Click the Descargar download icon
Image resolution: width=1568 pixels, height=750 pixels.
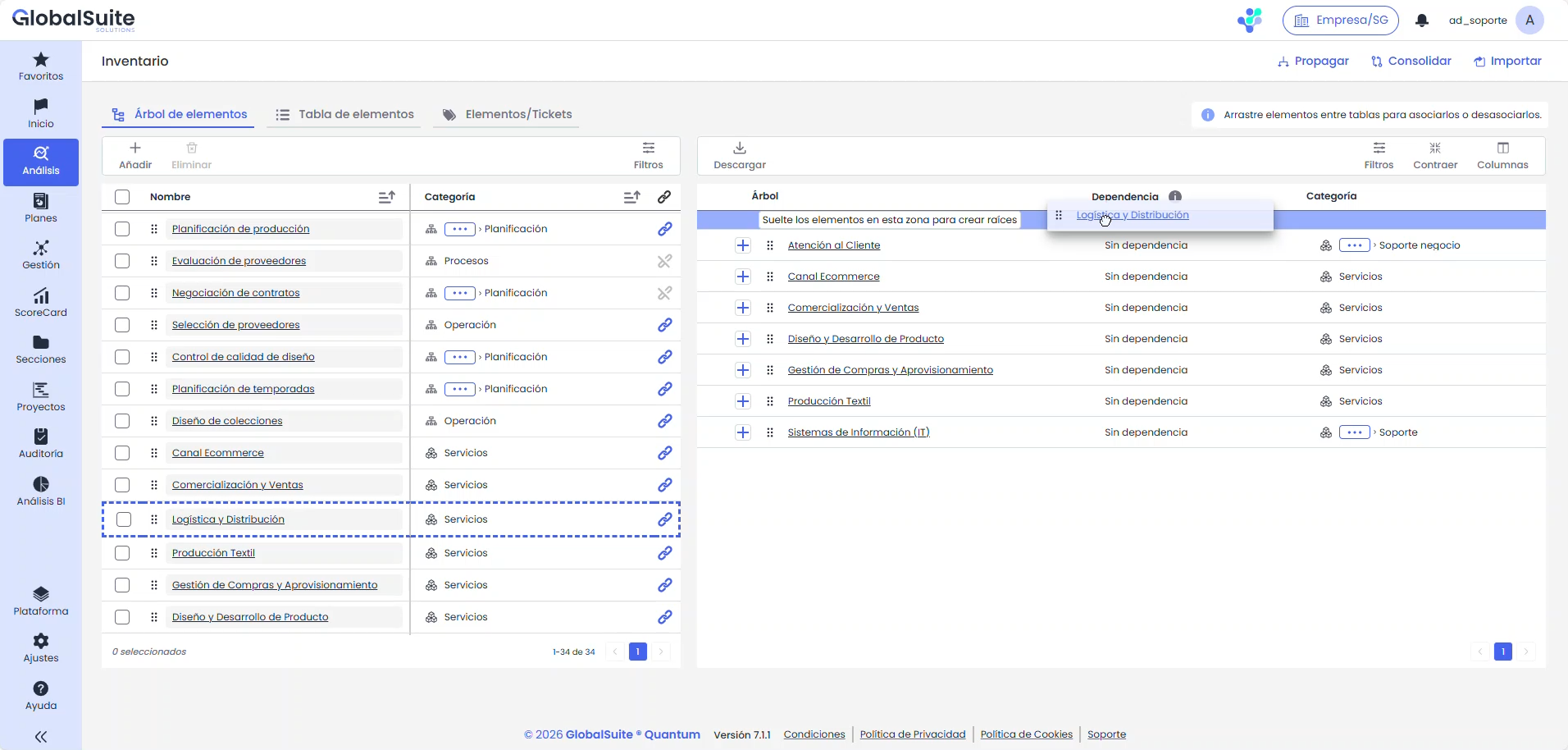(x=739, y=149)
